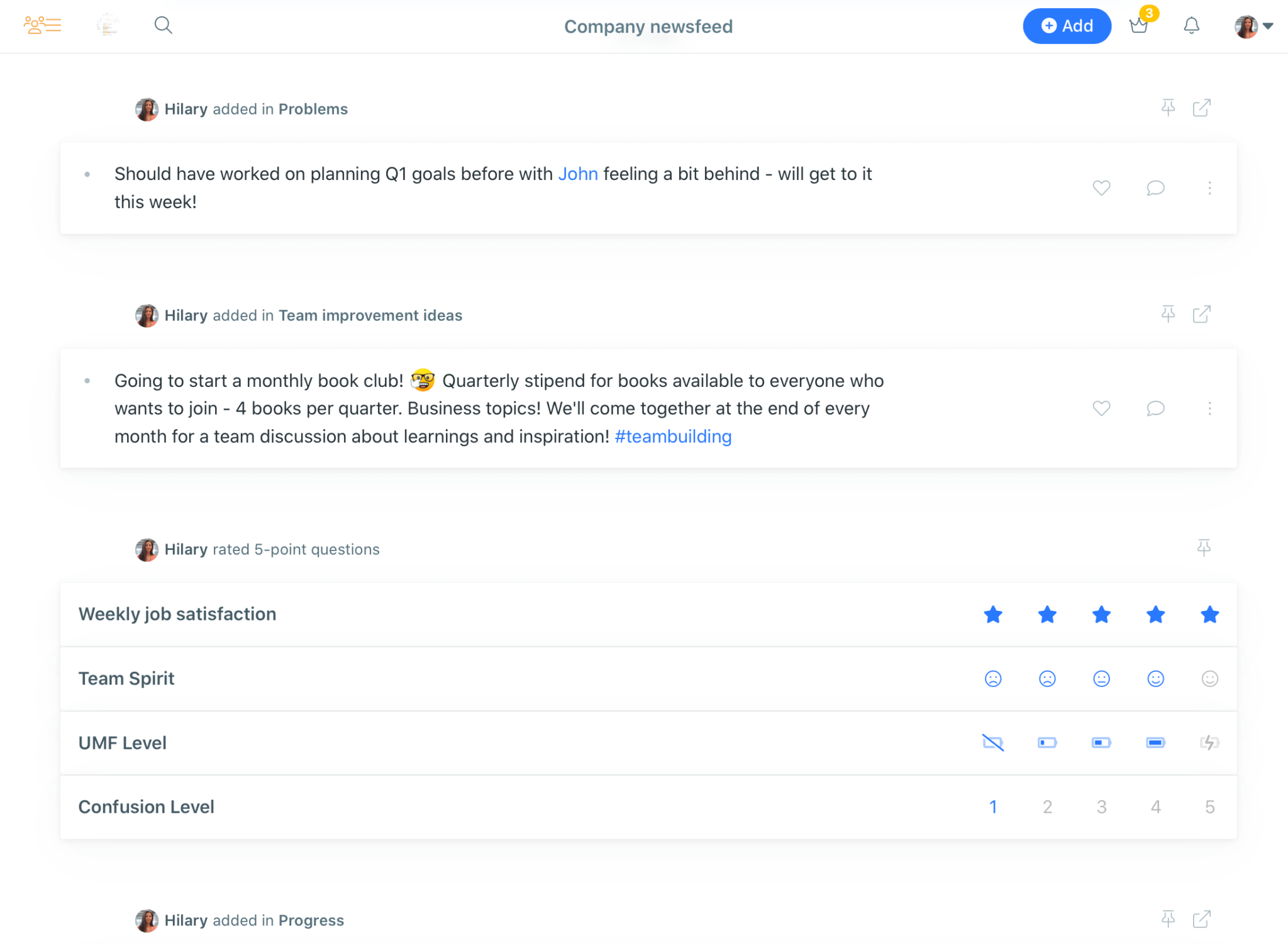Screen dimensions: 1288x945
Task: Comment on the book club post
Action: coord(1155,408)
